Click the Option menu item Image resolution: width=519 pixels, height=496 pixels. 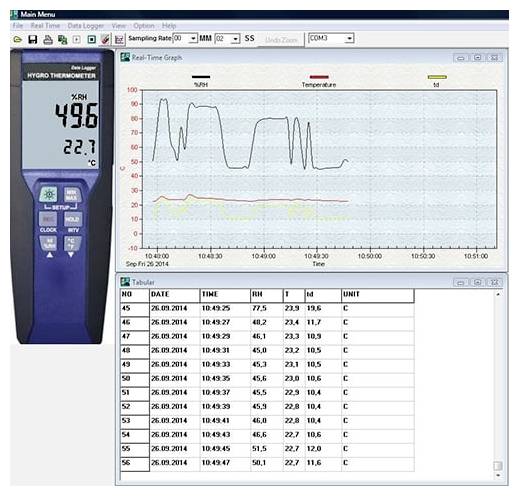click(144, 26)
